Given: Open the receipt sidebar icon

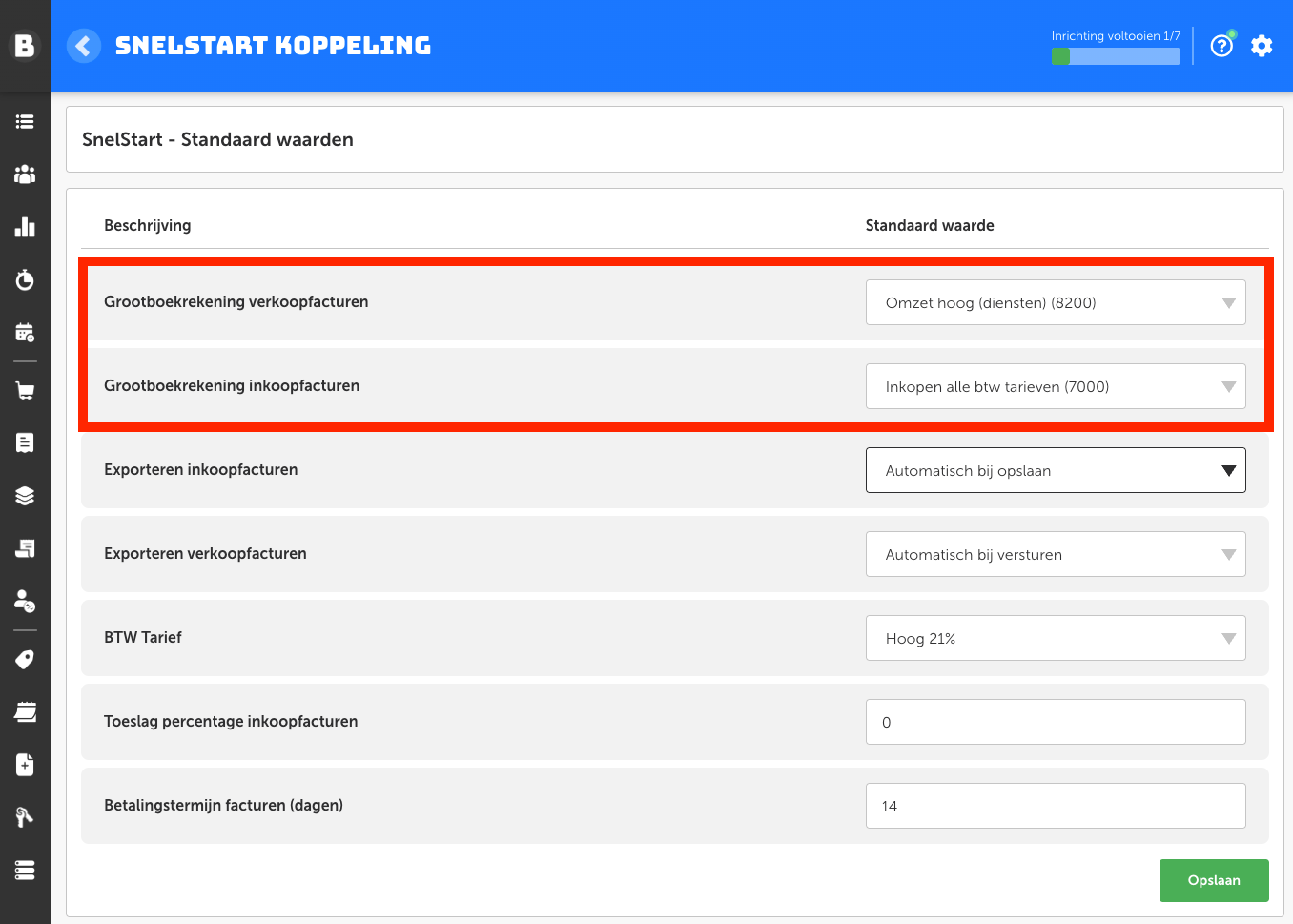Looking at the screenshot, I should coord(25,442).
